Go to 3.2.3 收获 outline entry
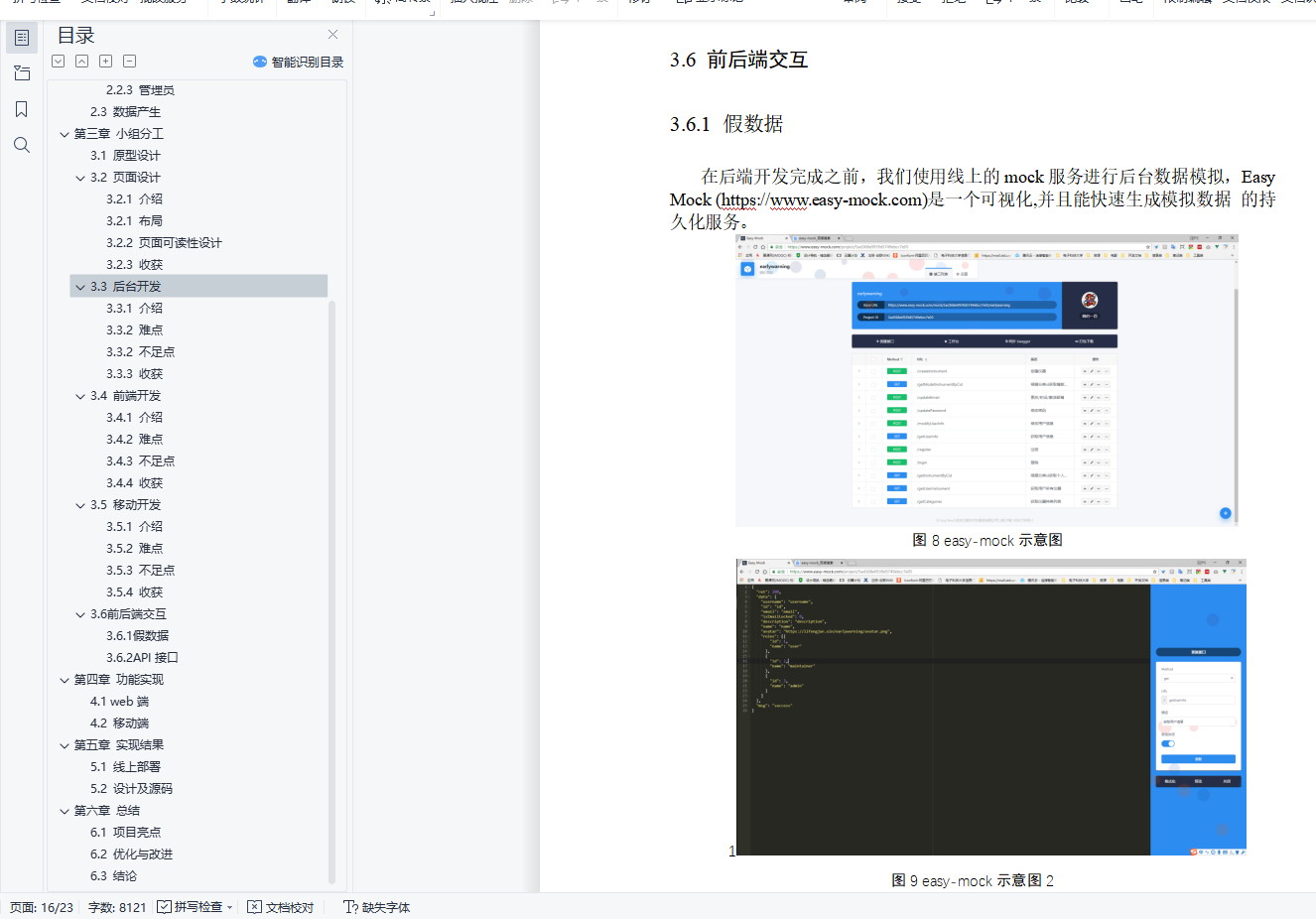Screen dimensions: 1316x919 [x=134, y=265]
